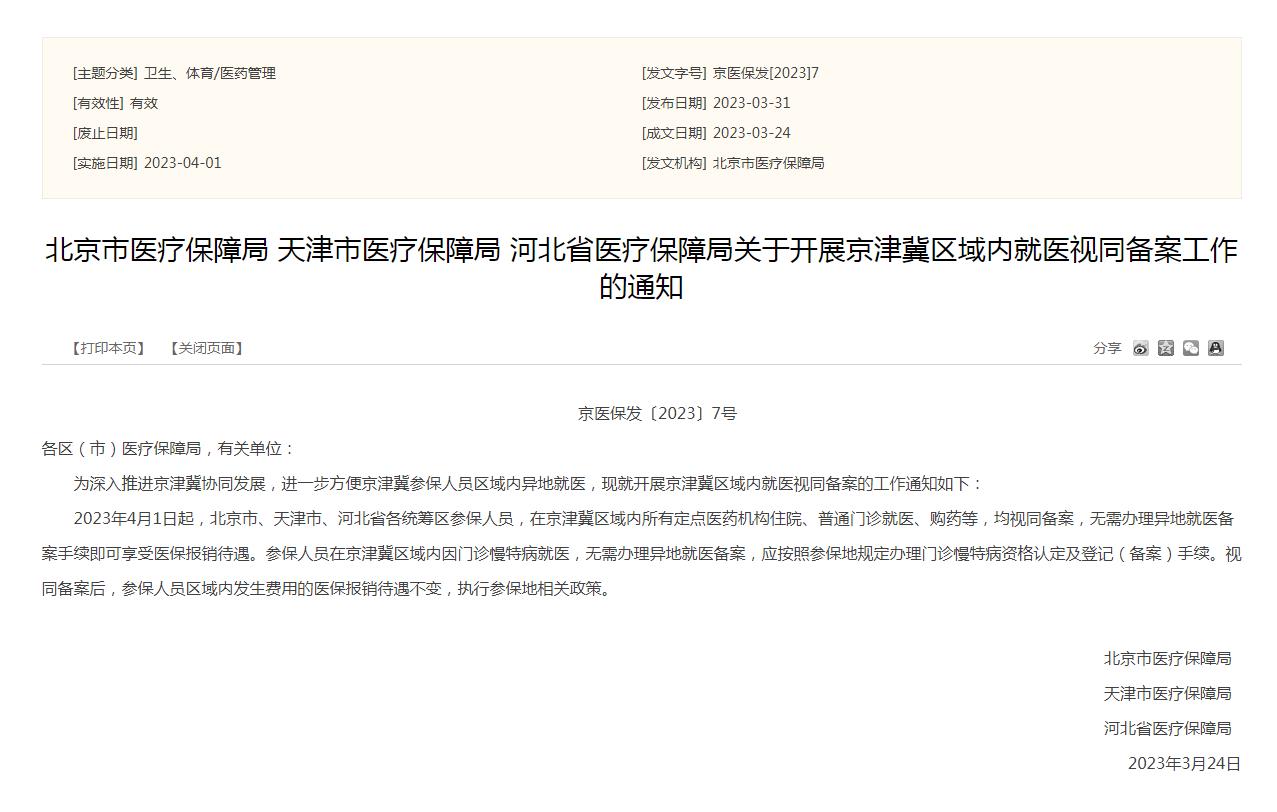
Task: Click the 发布日期 value 2023-03-31
Action: (751, 103)
